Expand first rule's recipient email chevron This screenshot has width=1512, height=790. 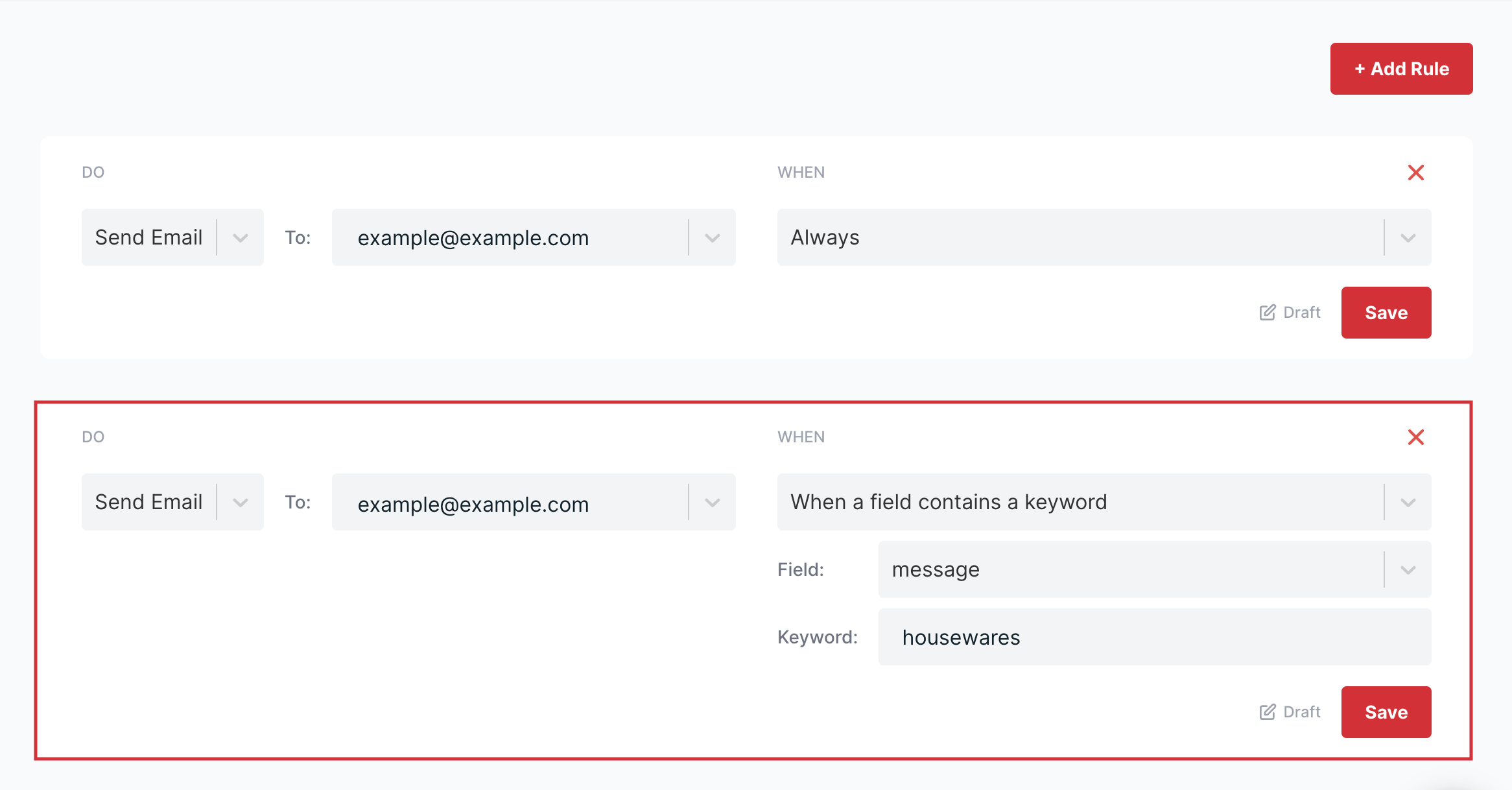712,237
